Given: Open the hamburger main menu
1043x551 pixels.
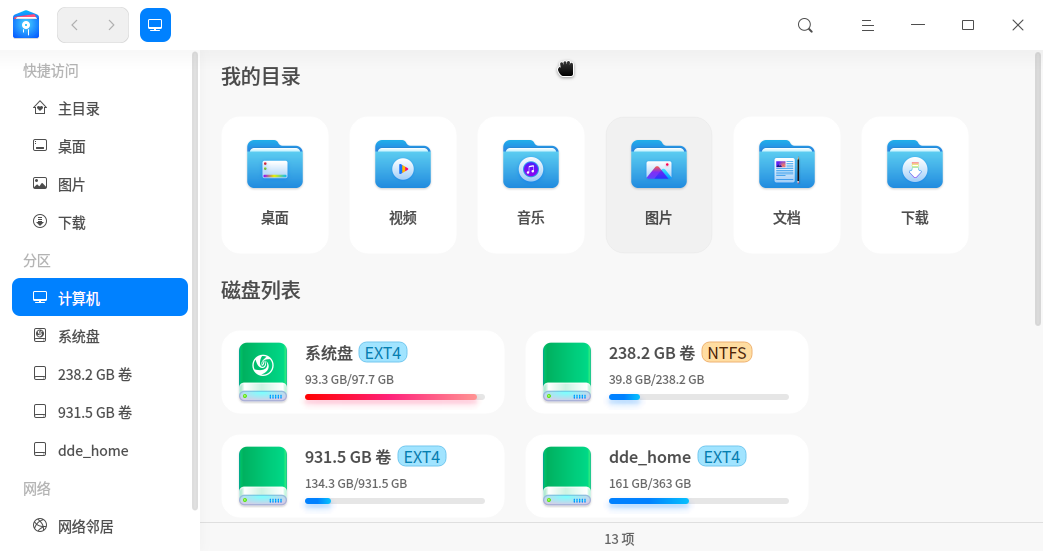Looking at the screenshot, I should pyautogui.click(x=867, y=25).
